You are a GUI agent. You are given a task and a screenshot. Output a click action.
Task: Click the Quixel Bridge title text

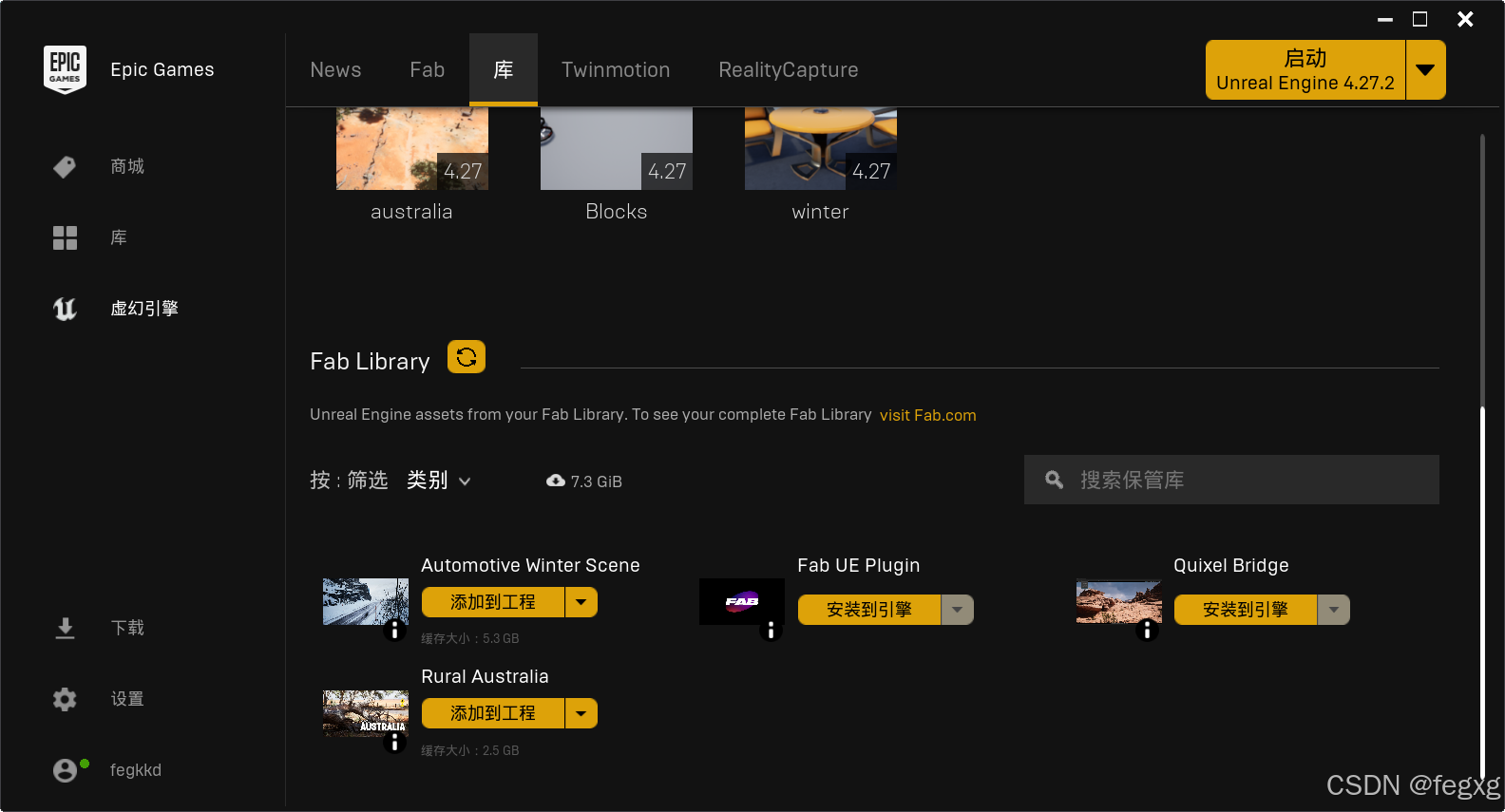[x=1231, y=565]
